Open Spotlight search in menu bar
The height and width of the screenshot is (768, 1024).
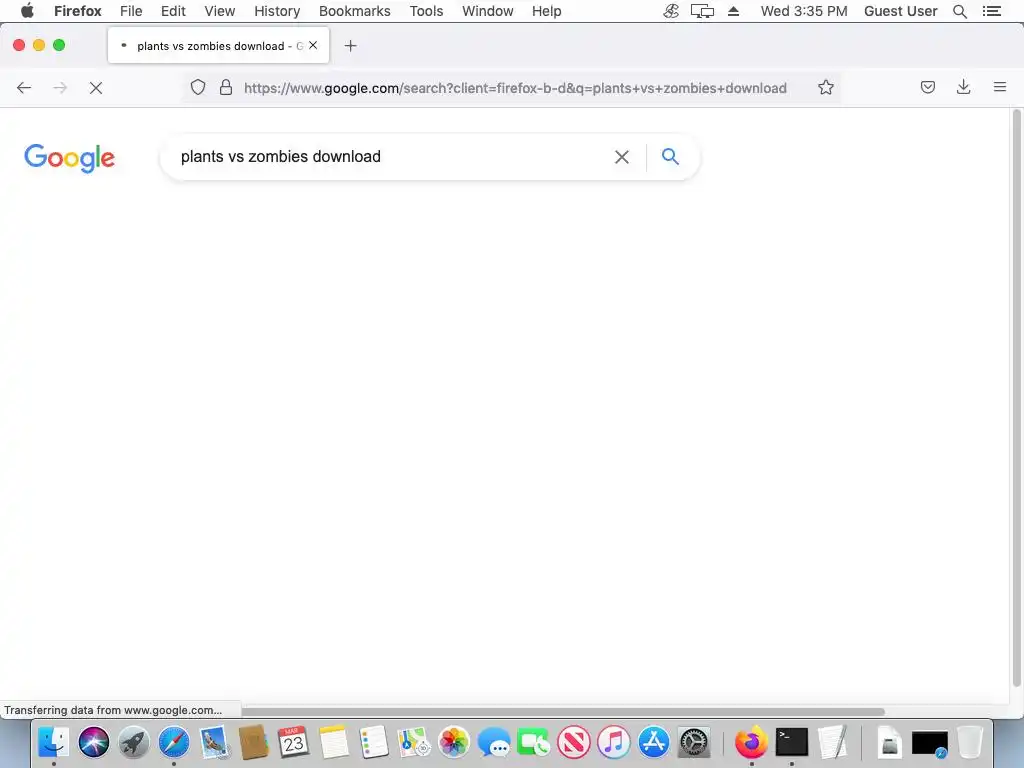[x=959, y=11]
